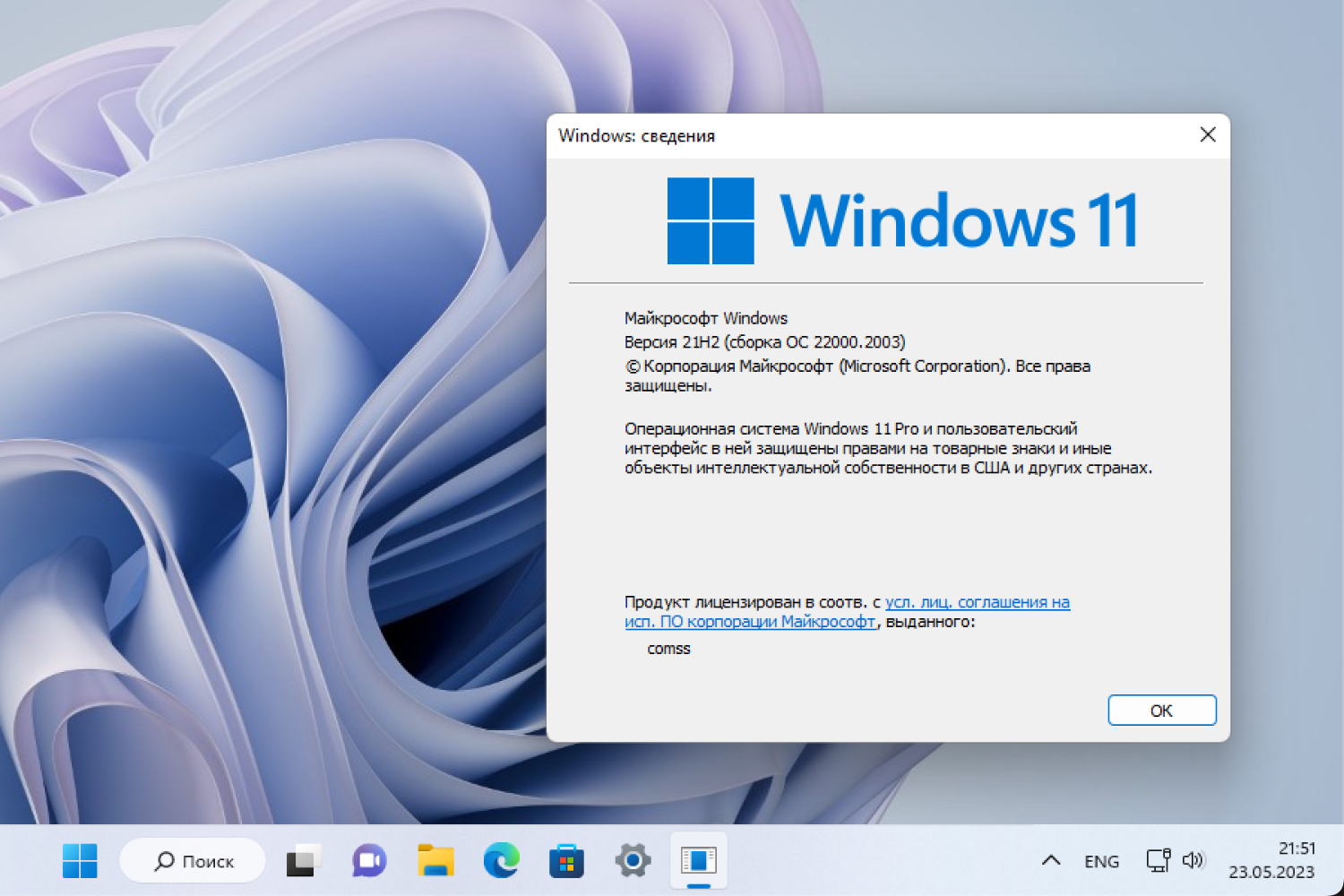Image resolution: width=1344 pixels, height=896 pixels.
Task: Close the Windows: сведения dialog
Action: pos(1208,135)
